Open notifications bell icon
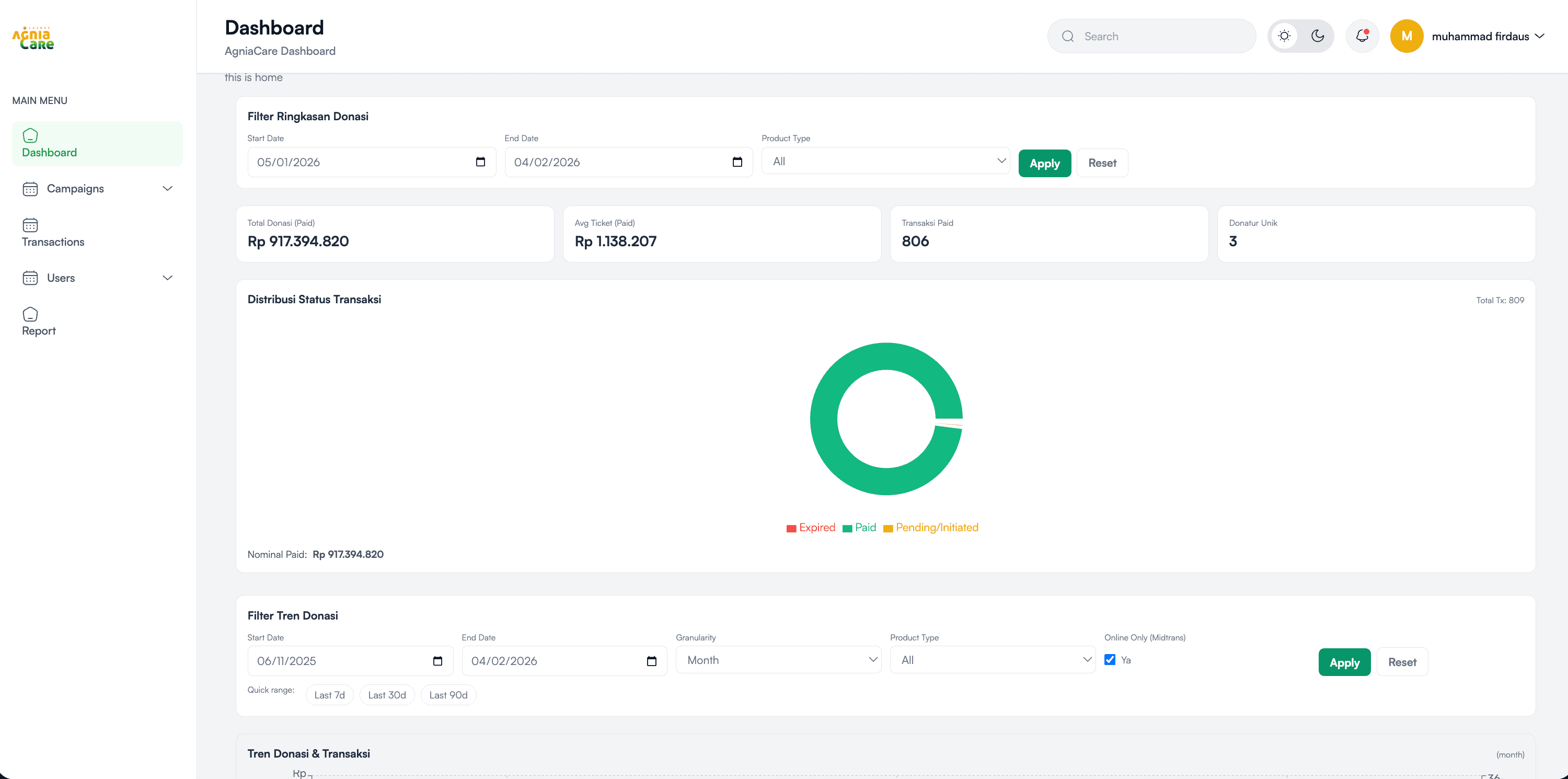This screenshot has height=779, width=1568. pos(1362,36)
